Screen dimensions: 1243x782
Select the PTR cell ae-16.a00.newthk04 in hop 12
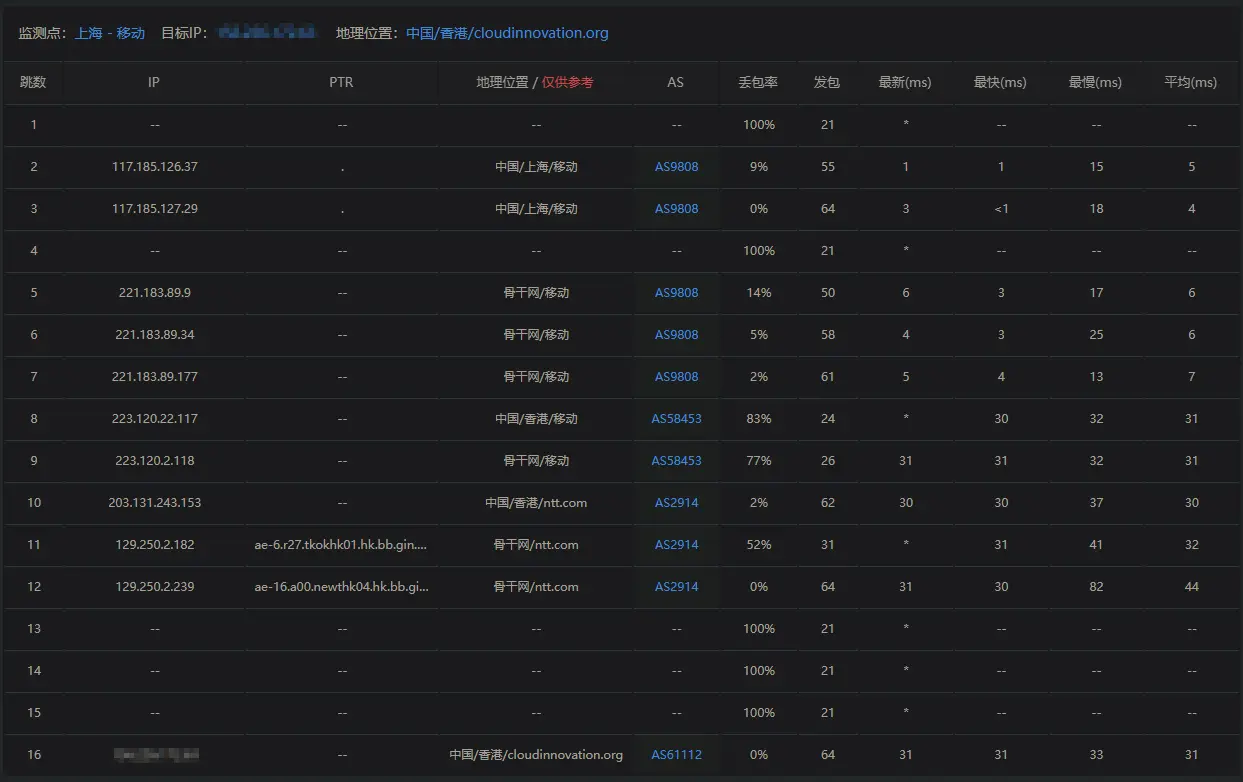(341, 587)
